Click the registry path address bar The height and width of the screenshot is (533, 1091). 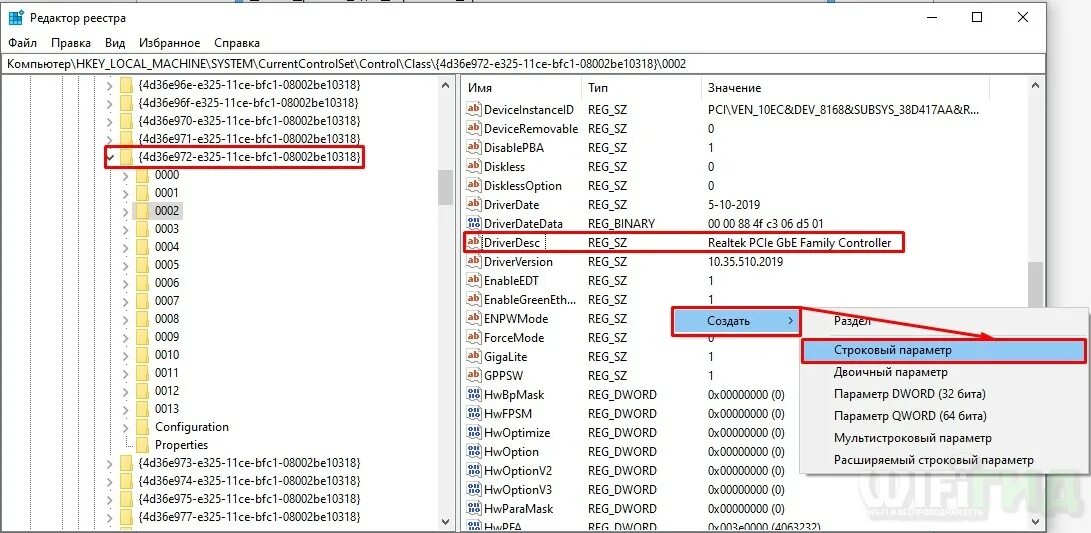tap(523, 63)
